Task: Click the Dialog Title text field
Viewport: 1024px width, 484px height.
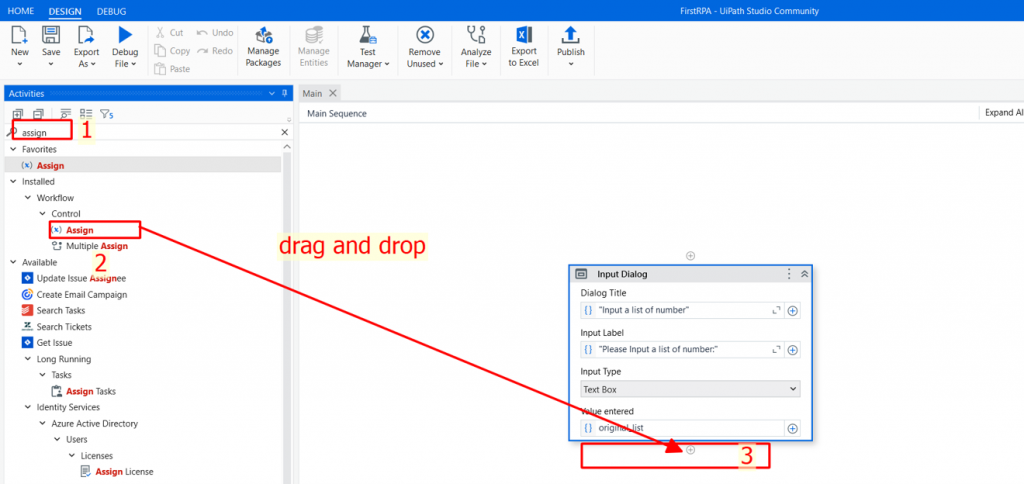Action: [x=682, y=311]
